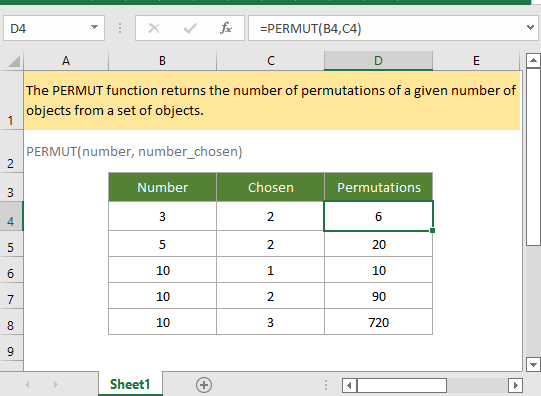
Task: Click the Enter checkmark formula bar icon
Action: (x=190, y=28)
